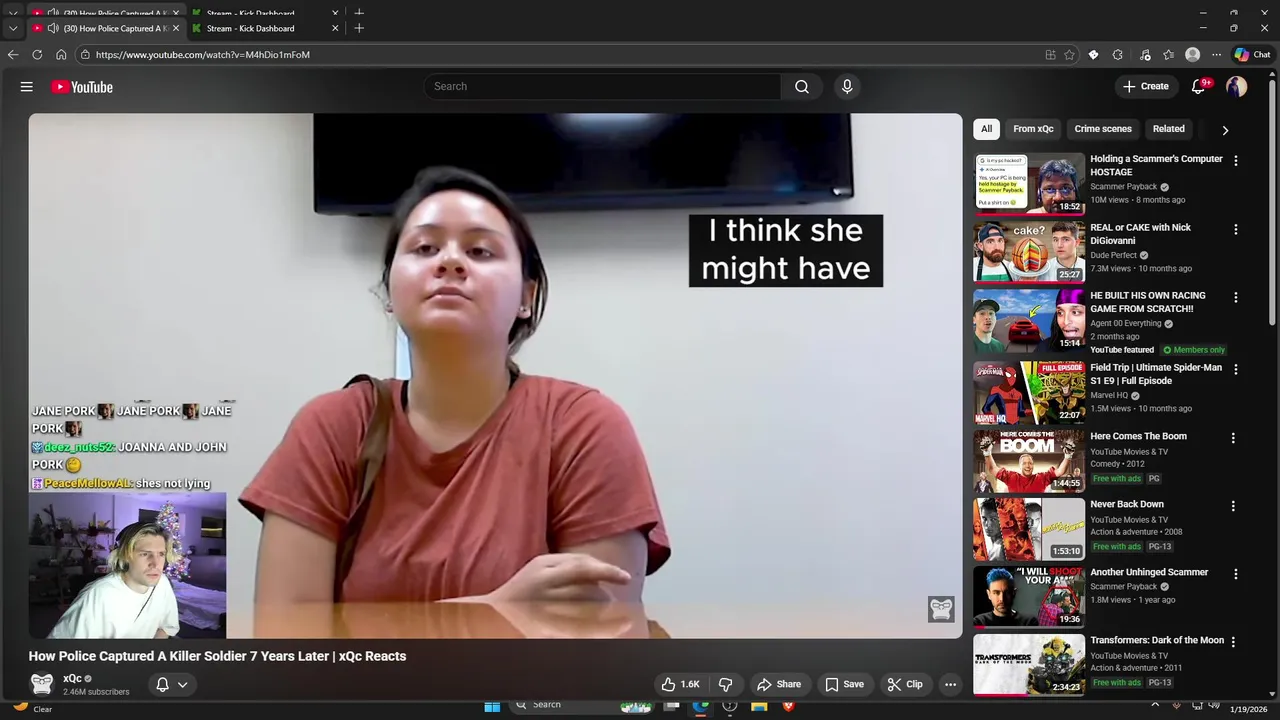This screenshot has height=720, width=1280.
Task: Click the YouTube search field
Action: [x=603, y=87]
